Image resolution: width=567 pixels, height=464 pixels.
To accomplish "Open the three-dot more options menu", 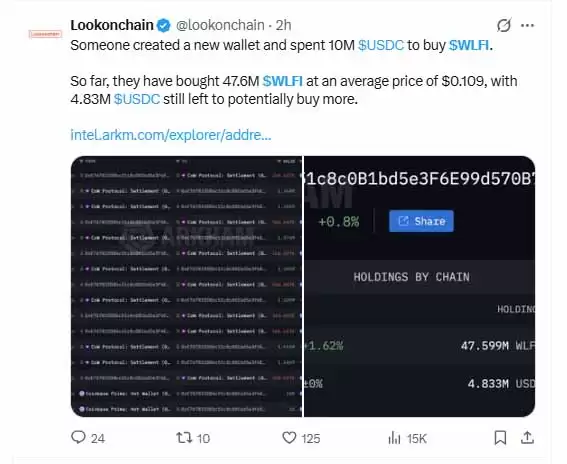I will point(527,25).
